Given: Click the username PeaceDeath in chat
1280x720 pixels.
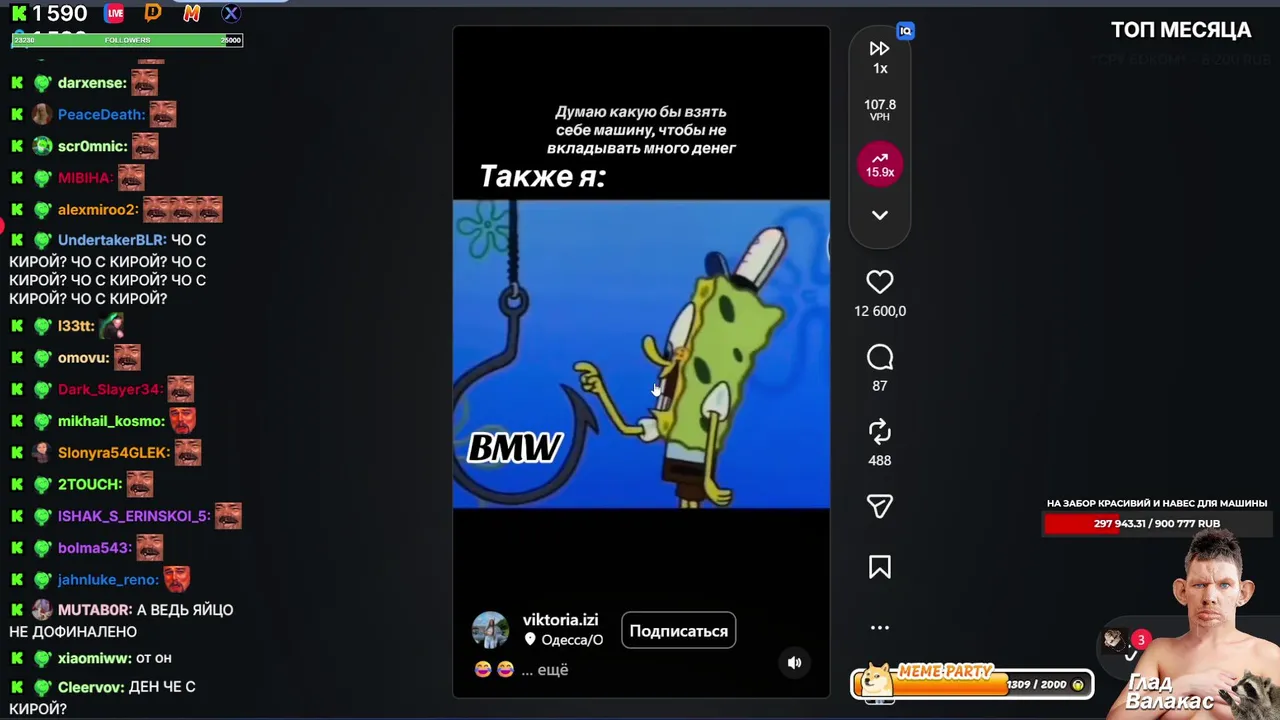Looking at the screenshot, I should (101, 115).
